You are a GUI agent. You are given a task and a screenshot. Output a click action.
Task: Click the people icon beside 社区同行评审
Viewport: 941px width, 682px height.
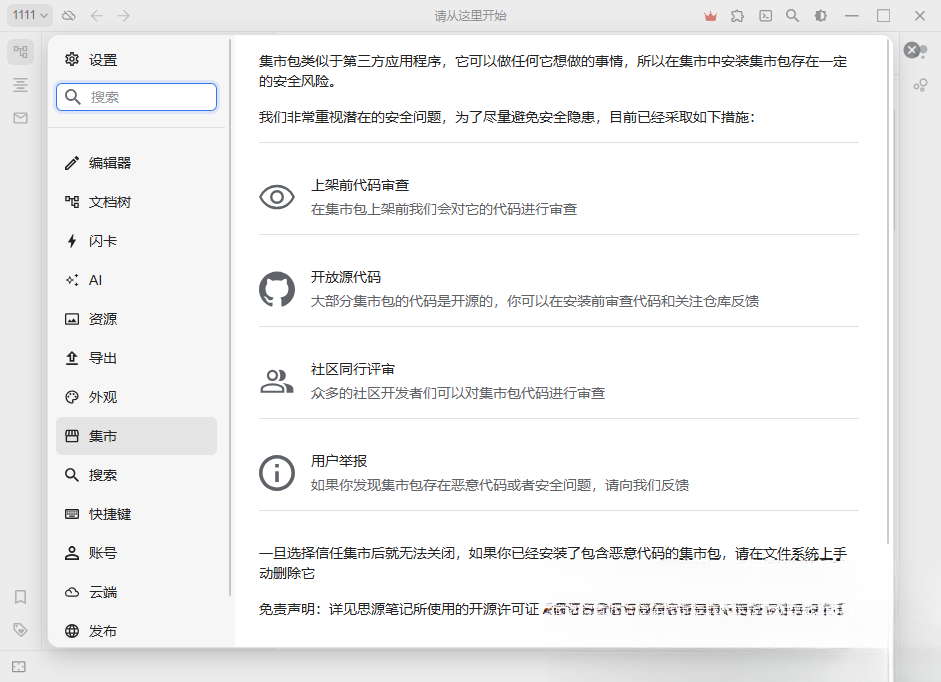point(277,381)
